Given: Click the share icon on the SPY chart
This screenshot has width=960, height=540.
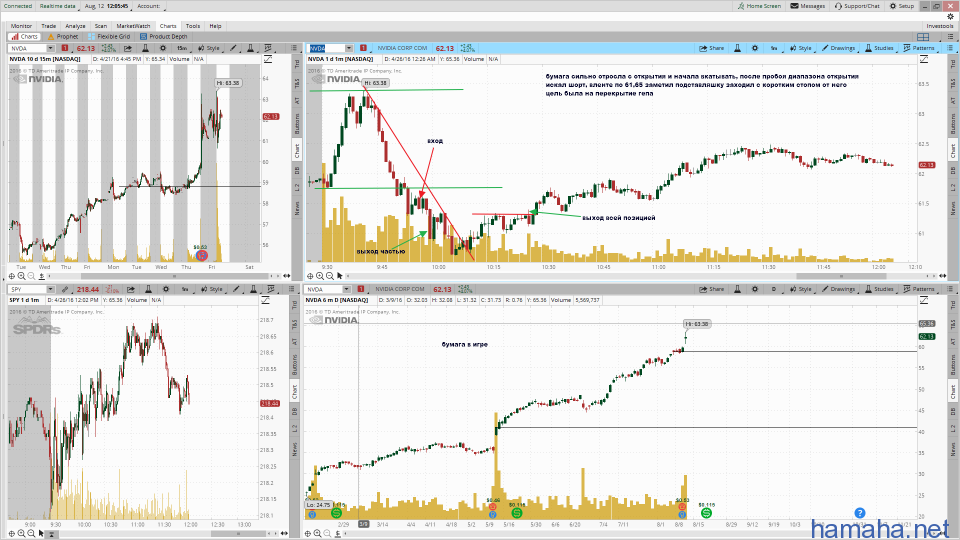Looking at the screenshot, I should point(130,290).
